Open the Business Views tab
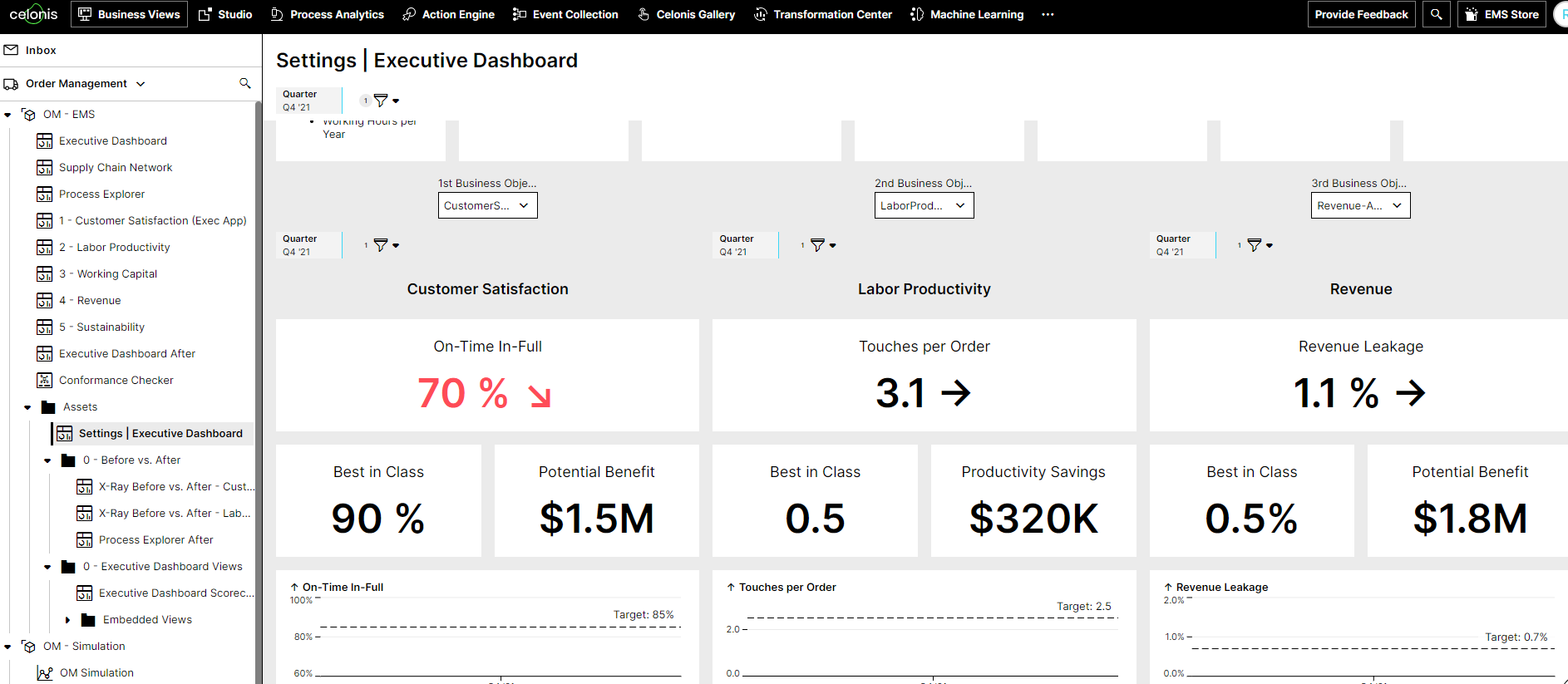The width and height of the screenshot is (1568, 684). click(129, 14)
